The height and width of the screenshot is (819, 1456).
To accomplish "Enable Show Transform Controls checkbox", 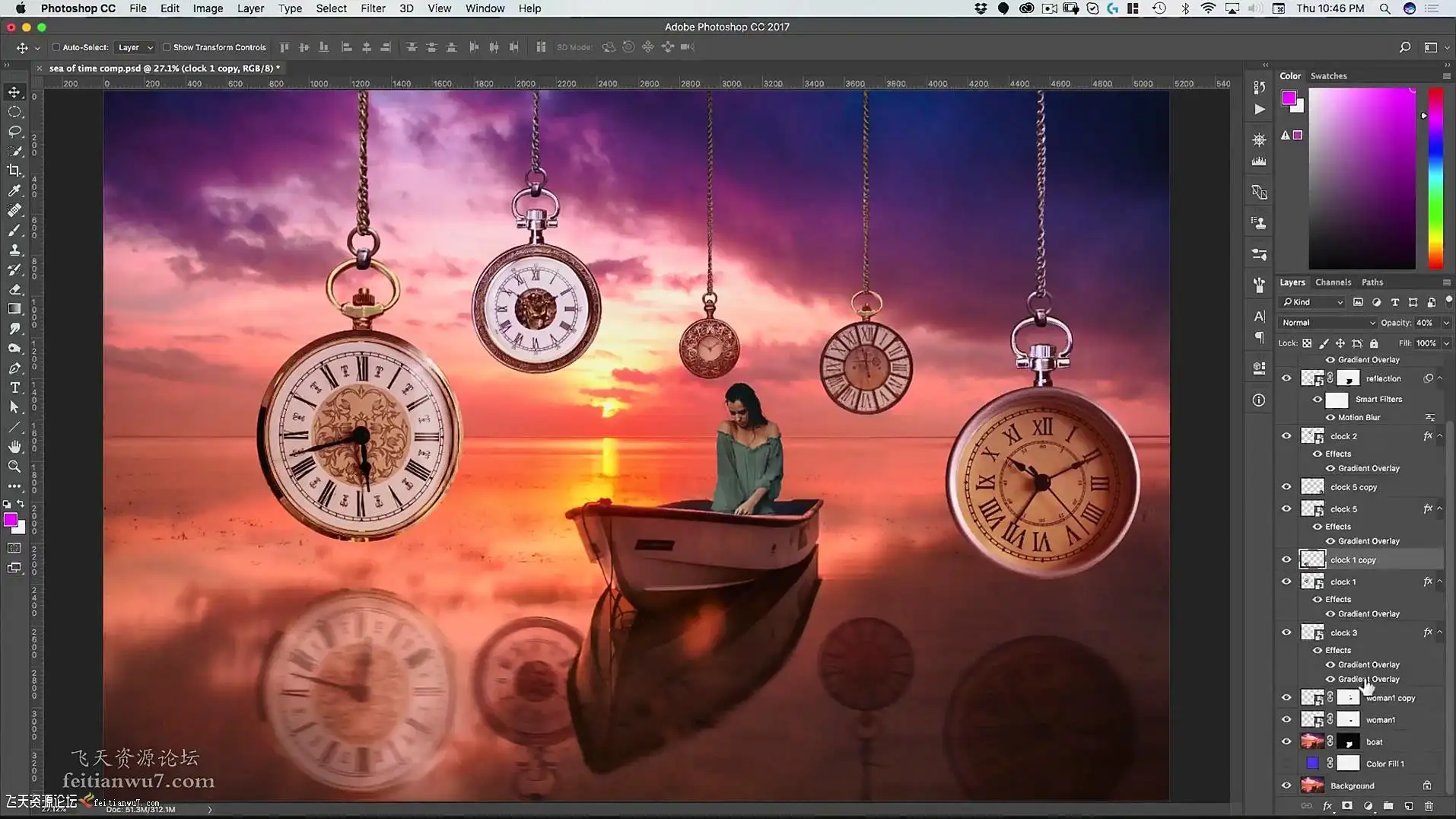I will 167,47.
